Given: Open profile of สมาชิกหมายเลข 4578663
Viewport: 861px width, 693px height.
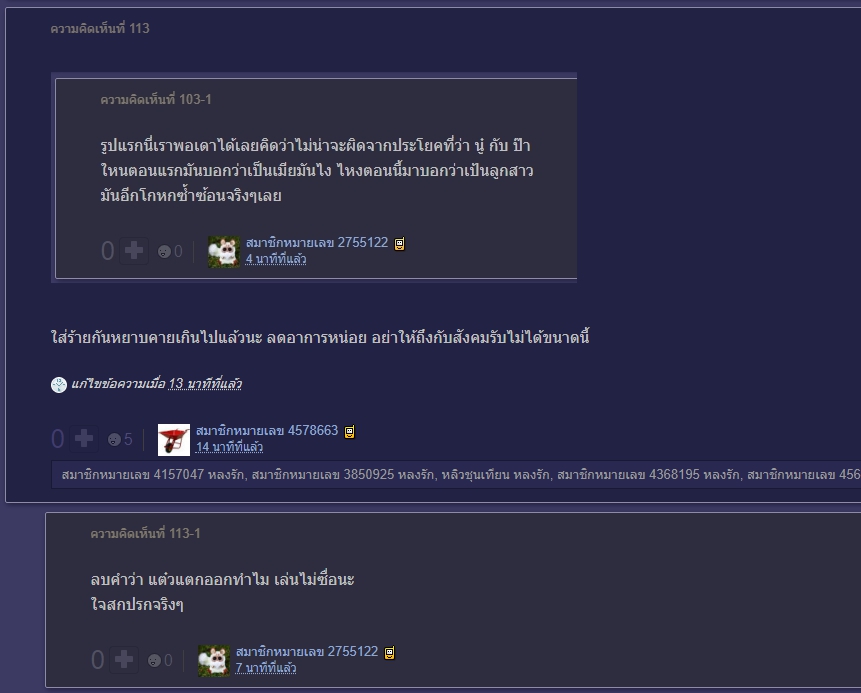Looking at the screenshot, I should pyautogui.click(x=267, y=431).
